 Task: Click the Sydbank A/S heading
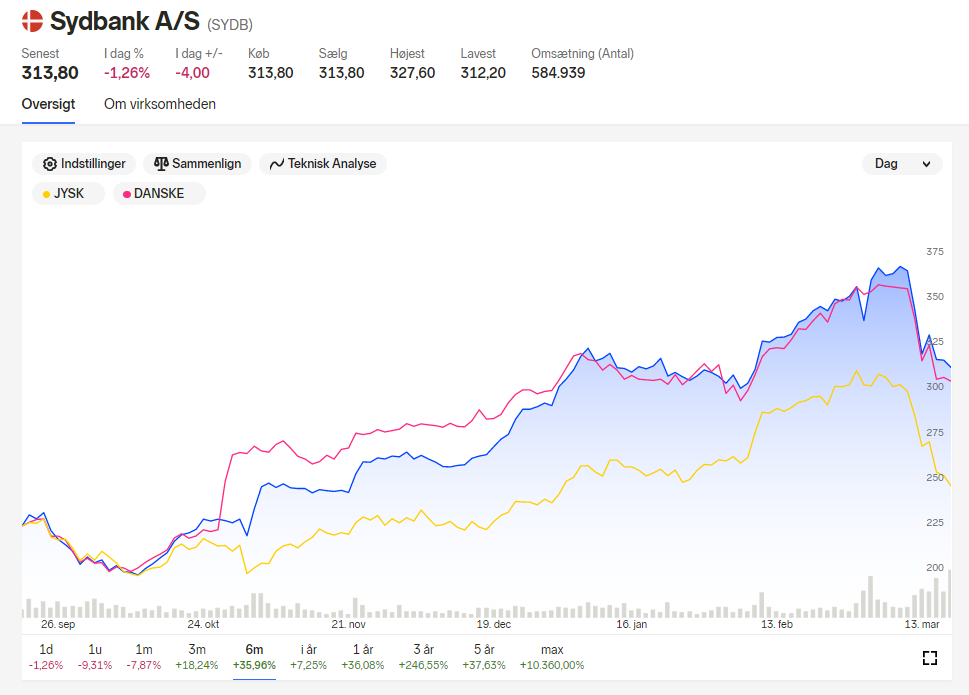tap(125, 22)
